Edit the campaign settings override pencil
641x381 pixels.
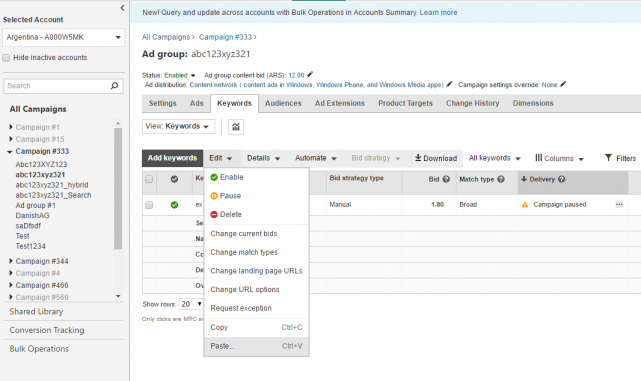tap(563, 84)
